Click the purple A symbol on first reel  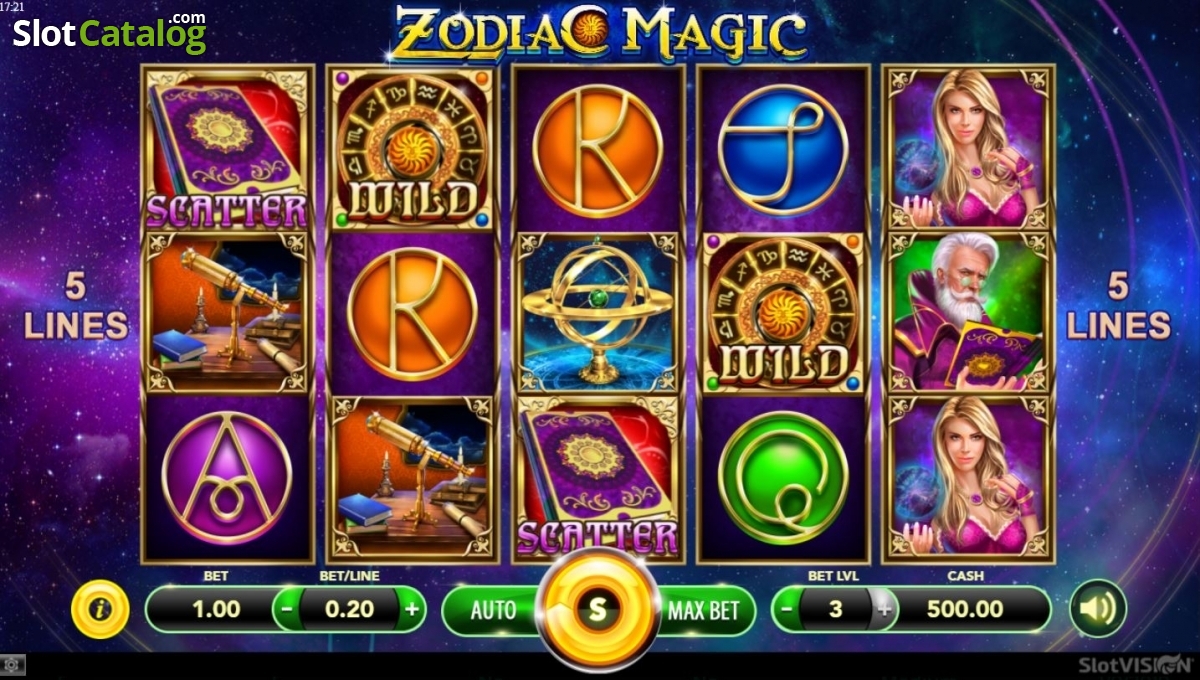tap(227, 477)
